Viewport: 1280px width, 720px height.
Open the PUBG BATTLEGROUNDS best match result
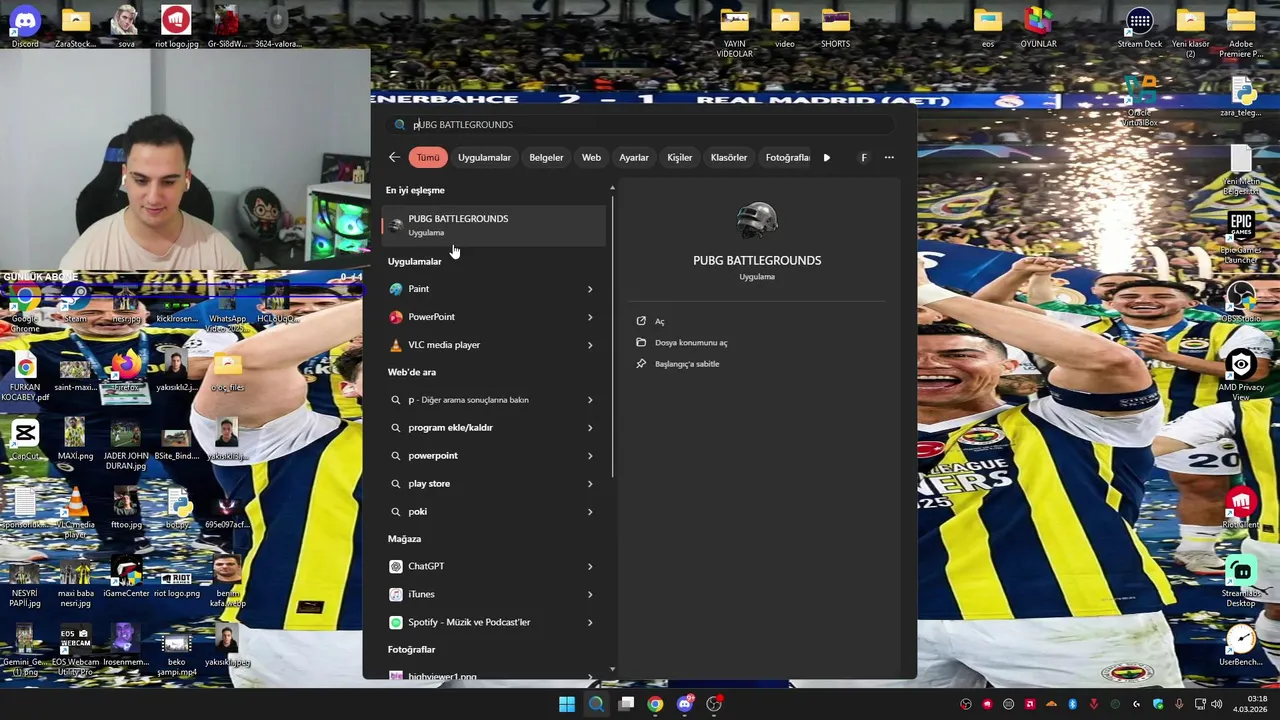click(x=493, y=225)
